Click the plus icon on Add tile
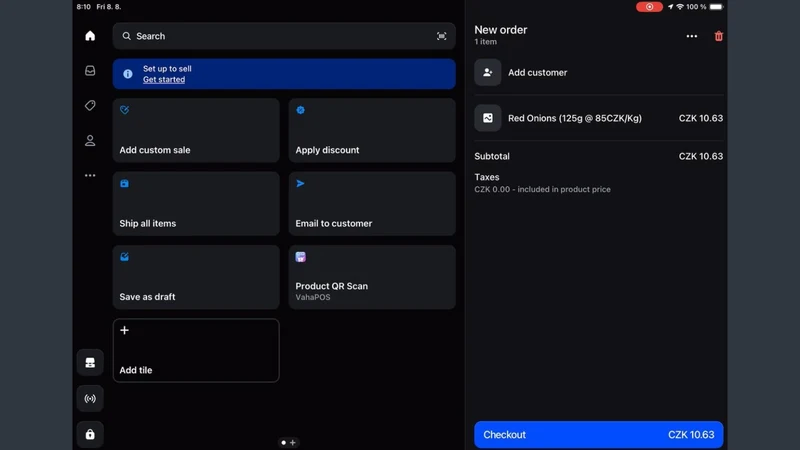Image resolution: width=800 pixels, height=450 pixels. pos(124,330)
